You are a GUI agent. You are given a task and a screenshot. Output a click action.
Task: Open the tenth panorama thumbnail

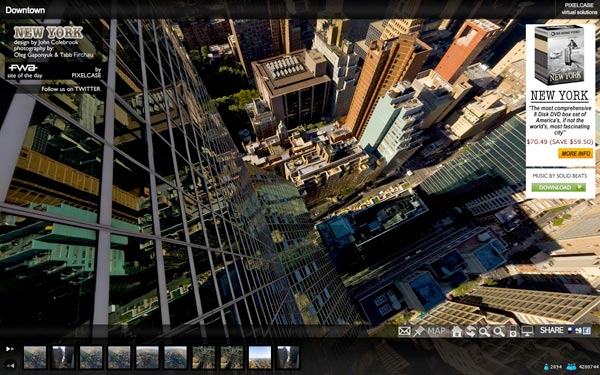tap(288, 357)
